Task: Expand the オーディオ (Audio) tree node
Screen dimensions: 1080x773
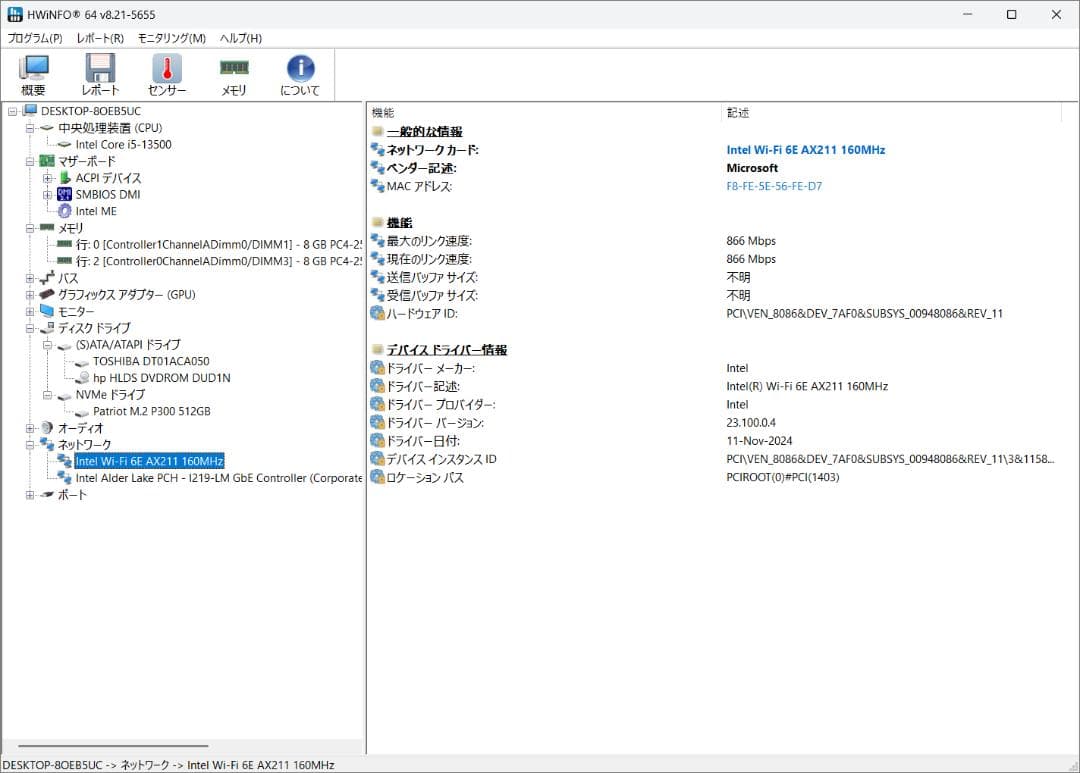Action: [30, 428]
